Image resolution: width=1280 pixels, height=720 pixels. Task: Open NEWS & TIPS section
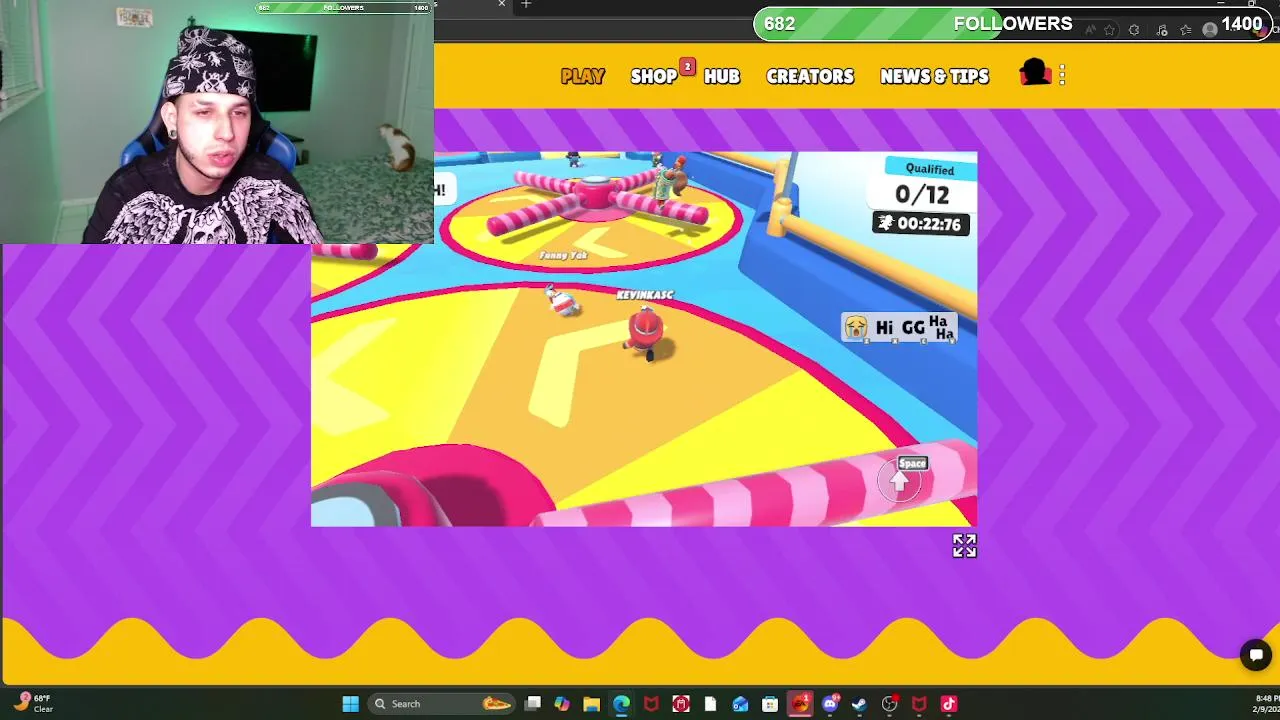934,76
